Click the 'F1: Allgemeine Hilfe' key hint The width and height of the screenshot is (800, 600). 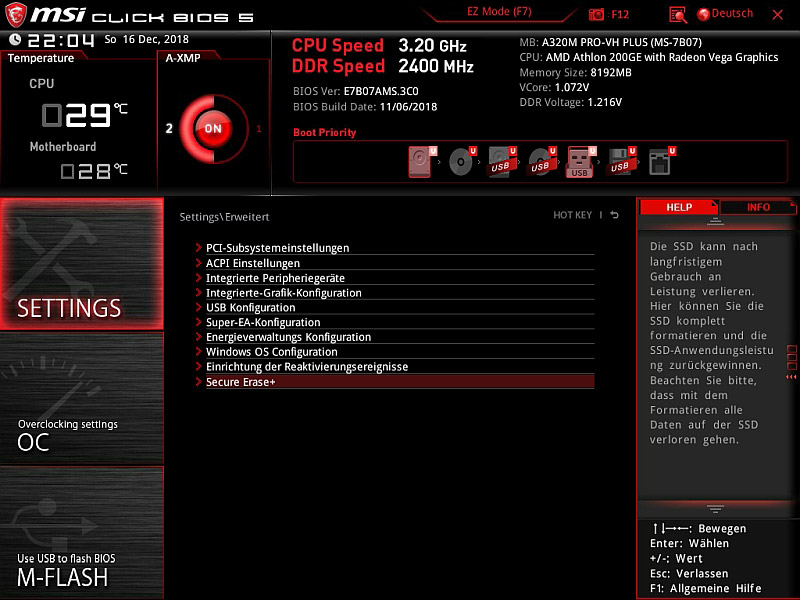click(x=706, y=588)
